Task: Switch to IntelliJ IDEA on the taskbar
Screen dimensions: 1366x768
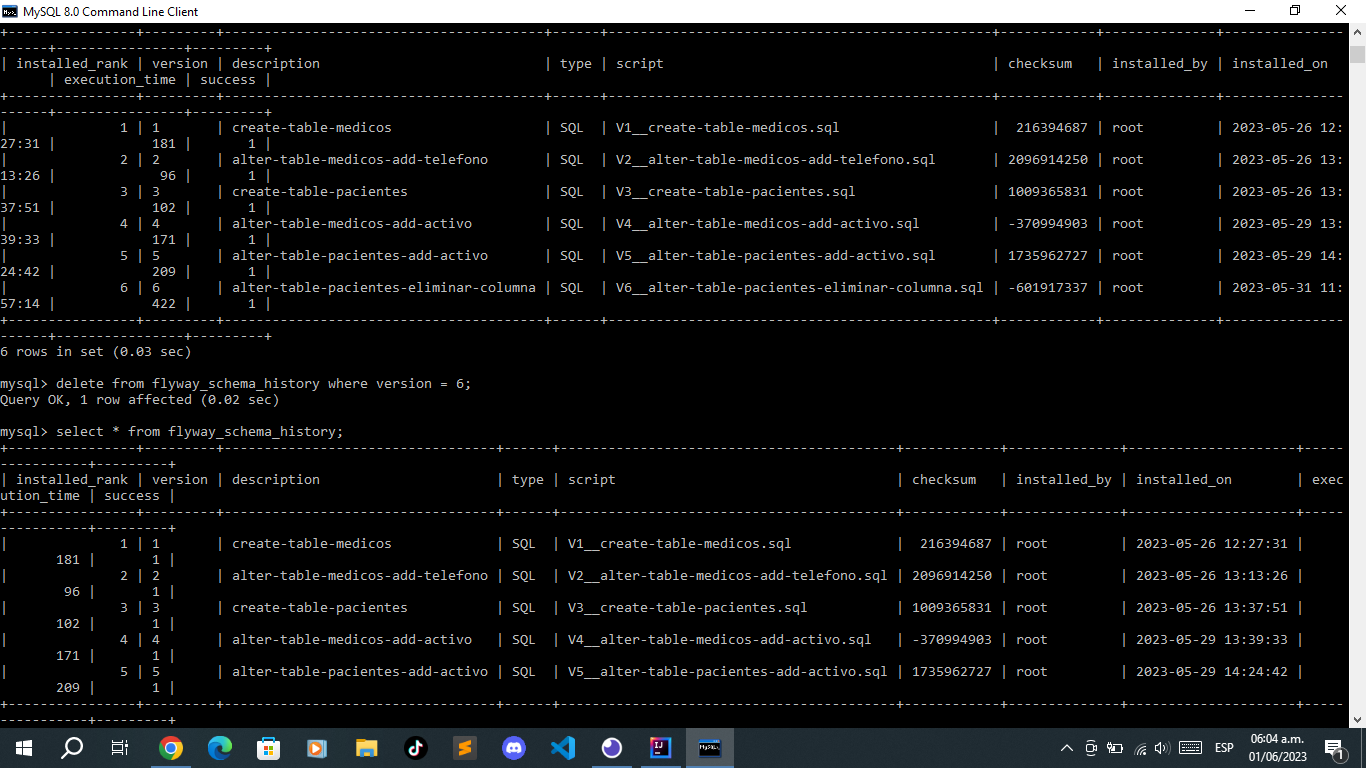Action: coord(661,747)
